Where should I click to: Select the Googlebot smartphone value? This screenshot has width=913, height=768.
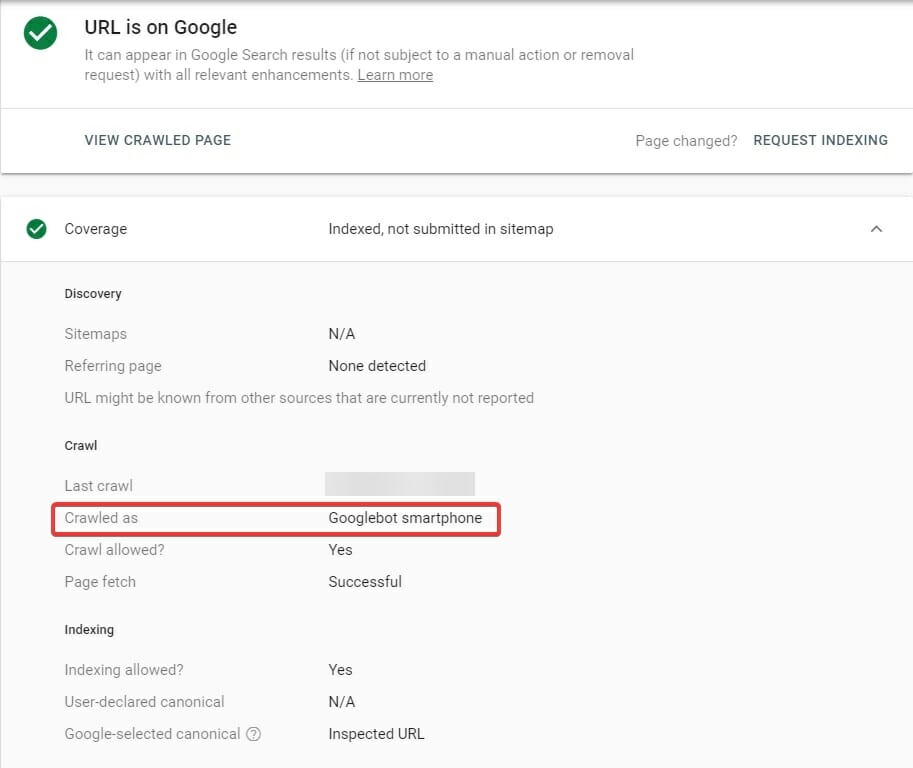pyautogui.click(x=405, y=518)
